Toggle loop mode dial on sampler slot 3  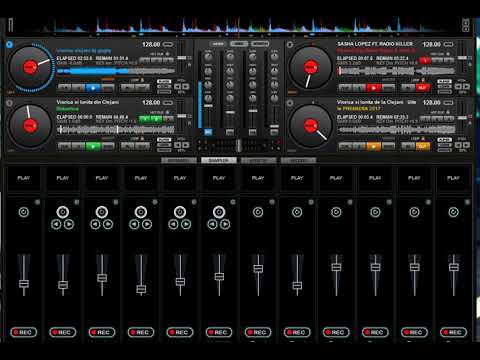pos(102,212)
